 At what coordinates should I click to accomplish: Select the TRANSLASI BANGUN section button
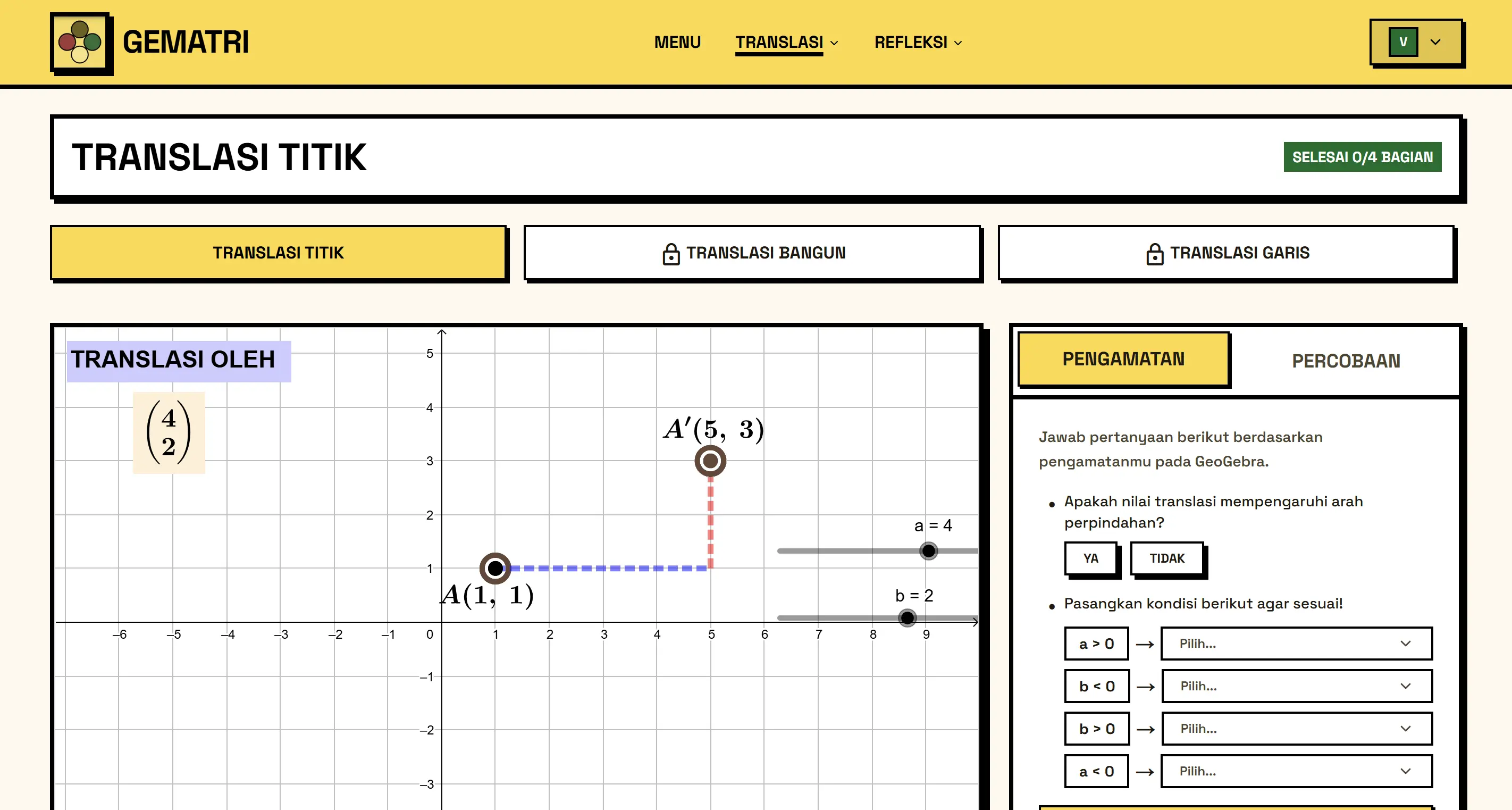pos(752,253)
